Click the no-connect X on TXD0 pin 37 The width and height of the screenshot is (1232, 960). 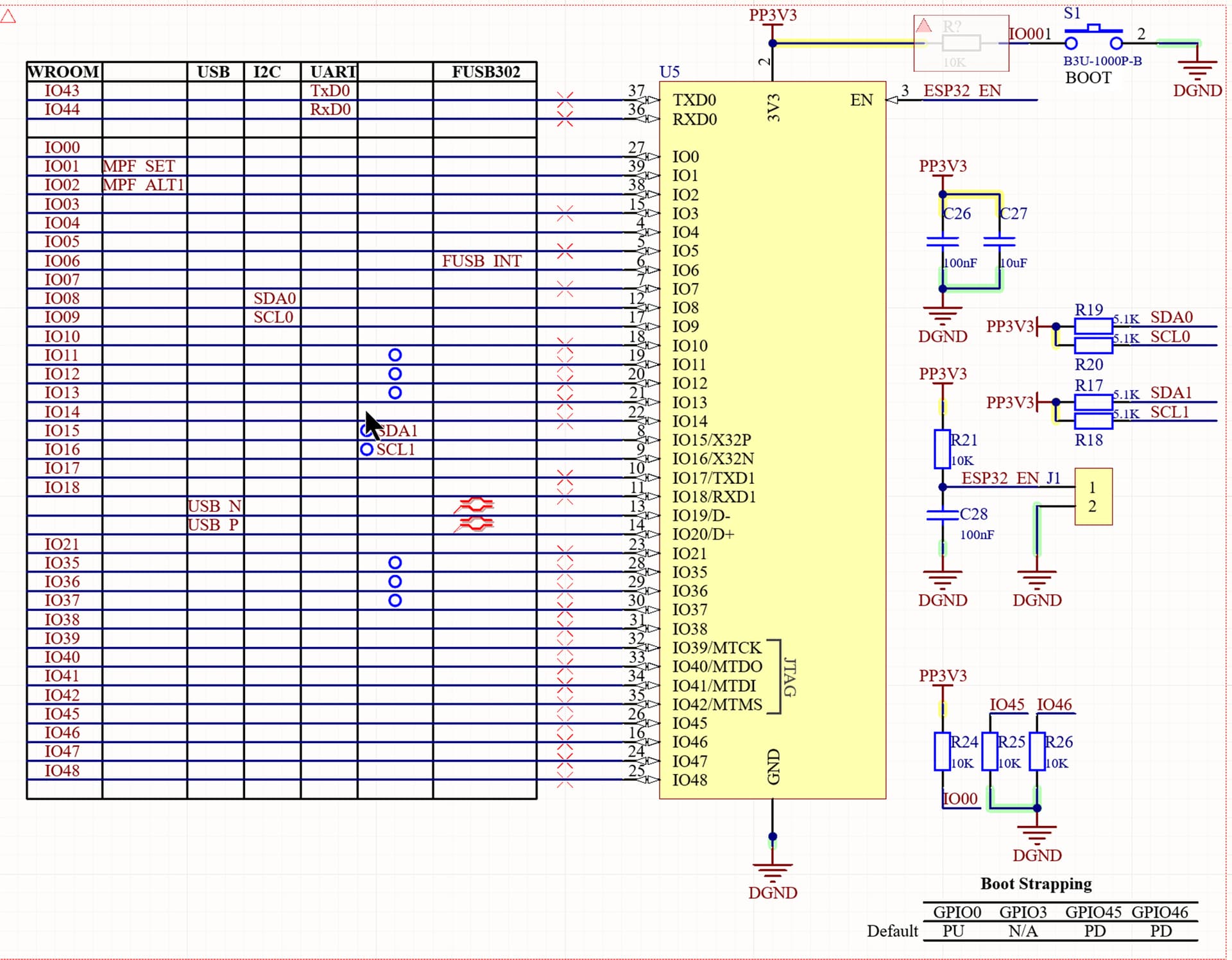click(x=565, y=99)
